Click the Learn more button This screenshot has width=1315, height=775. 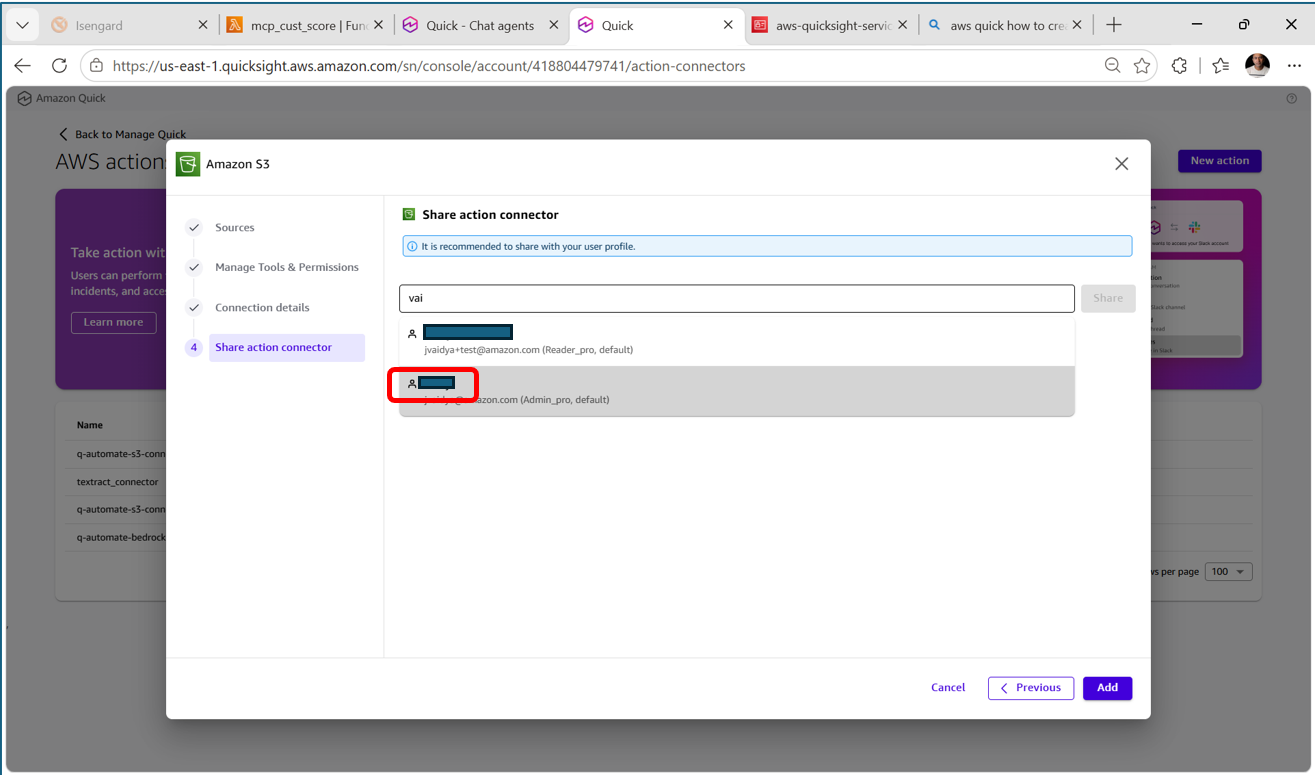[113, 322]
